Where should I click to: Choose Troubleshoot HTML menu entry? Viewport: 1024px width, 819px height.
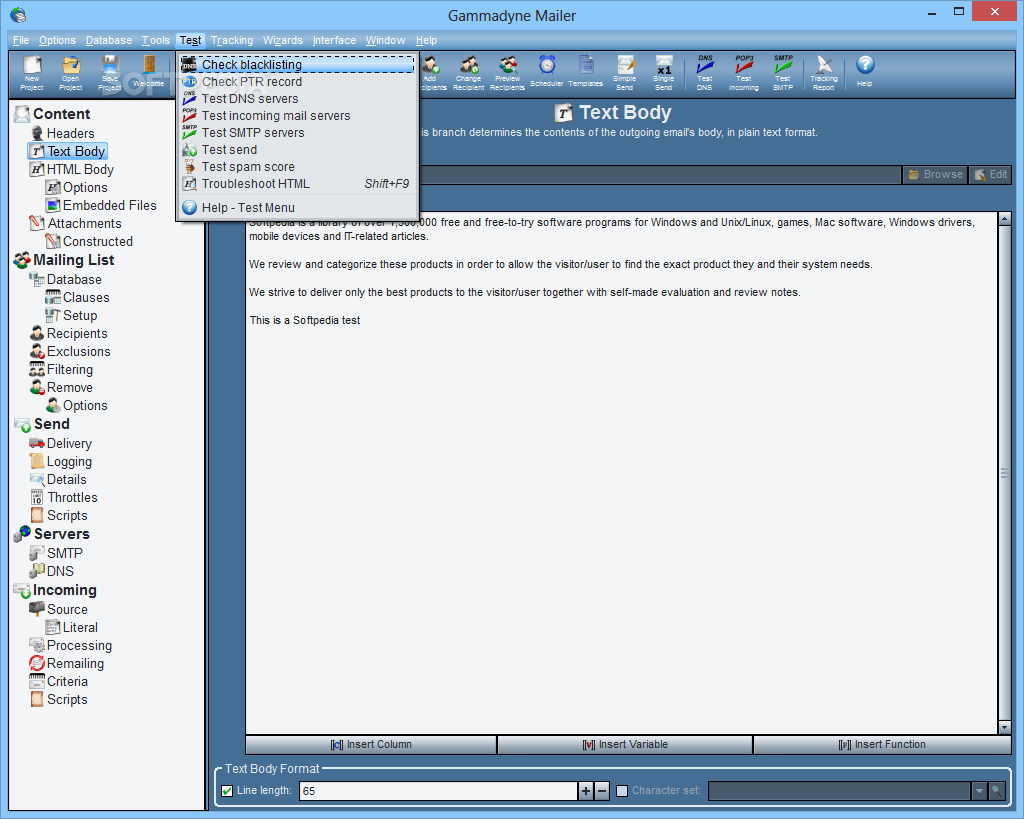(298, 184)
